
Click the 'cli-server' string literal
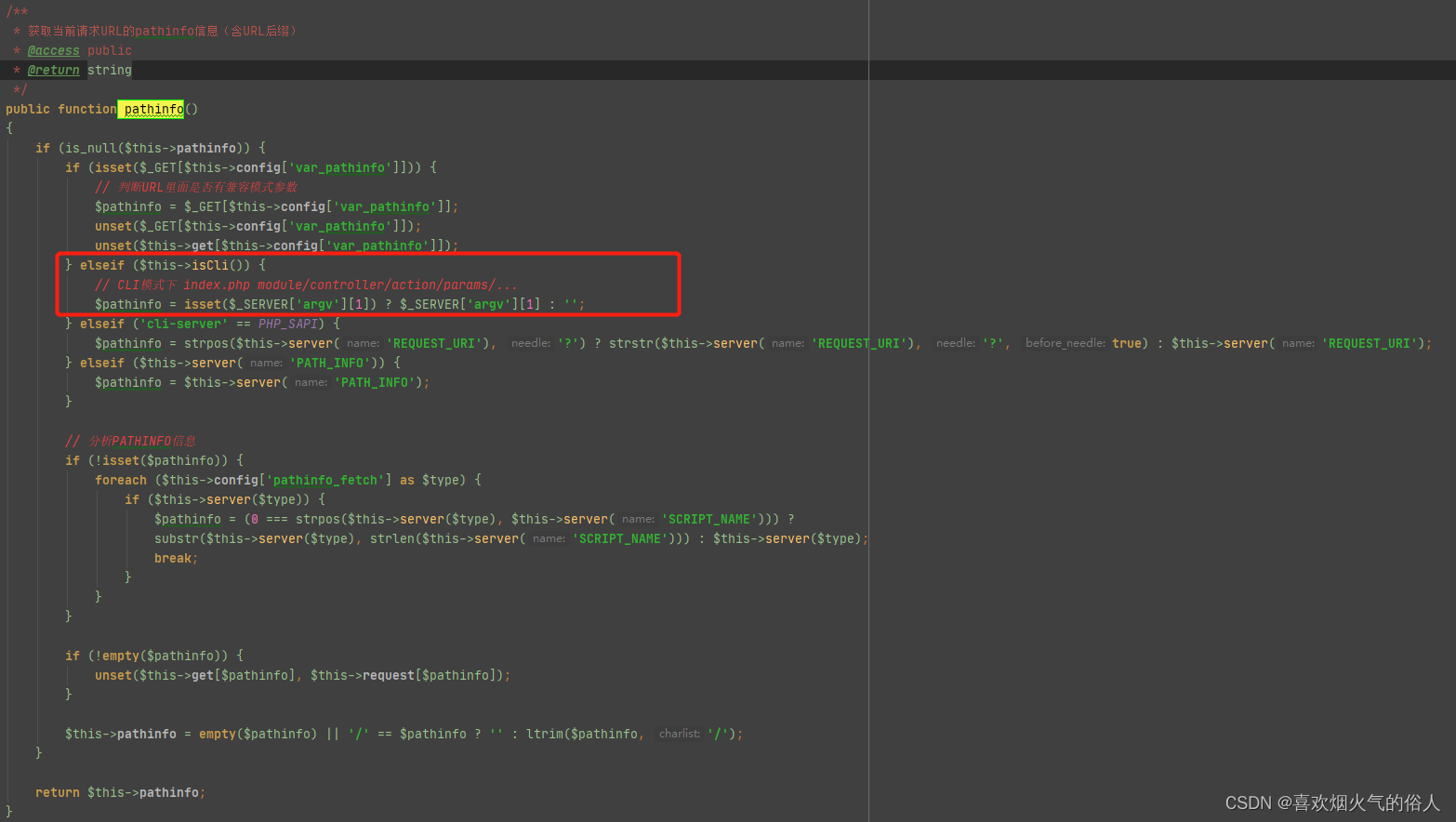184,324
